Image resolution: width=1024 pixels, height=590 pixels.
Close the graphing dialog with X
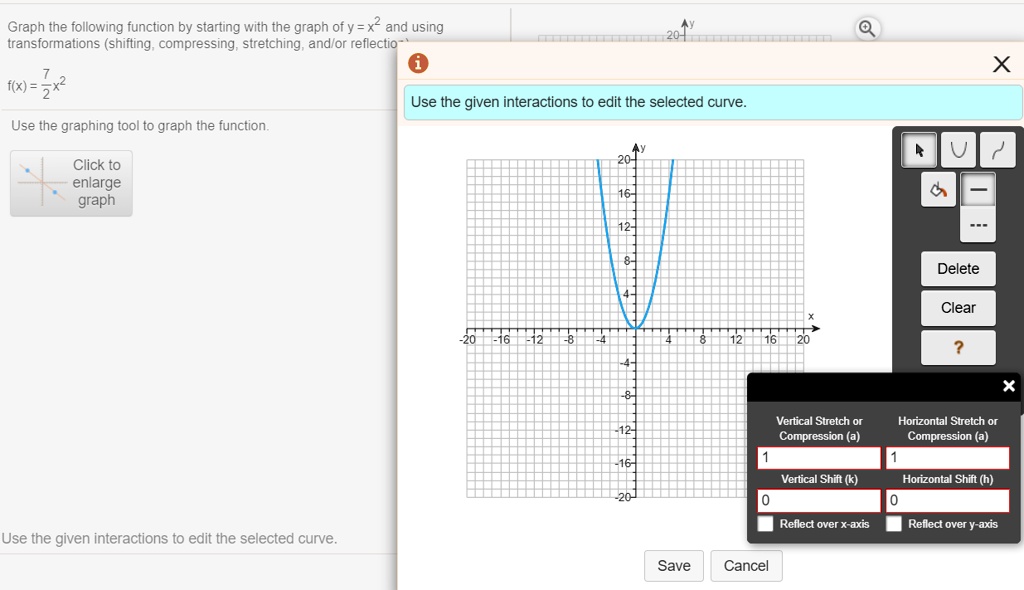point(1001,64)
